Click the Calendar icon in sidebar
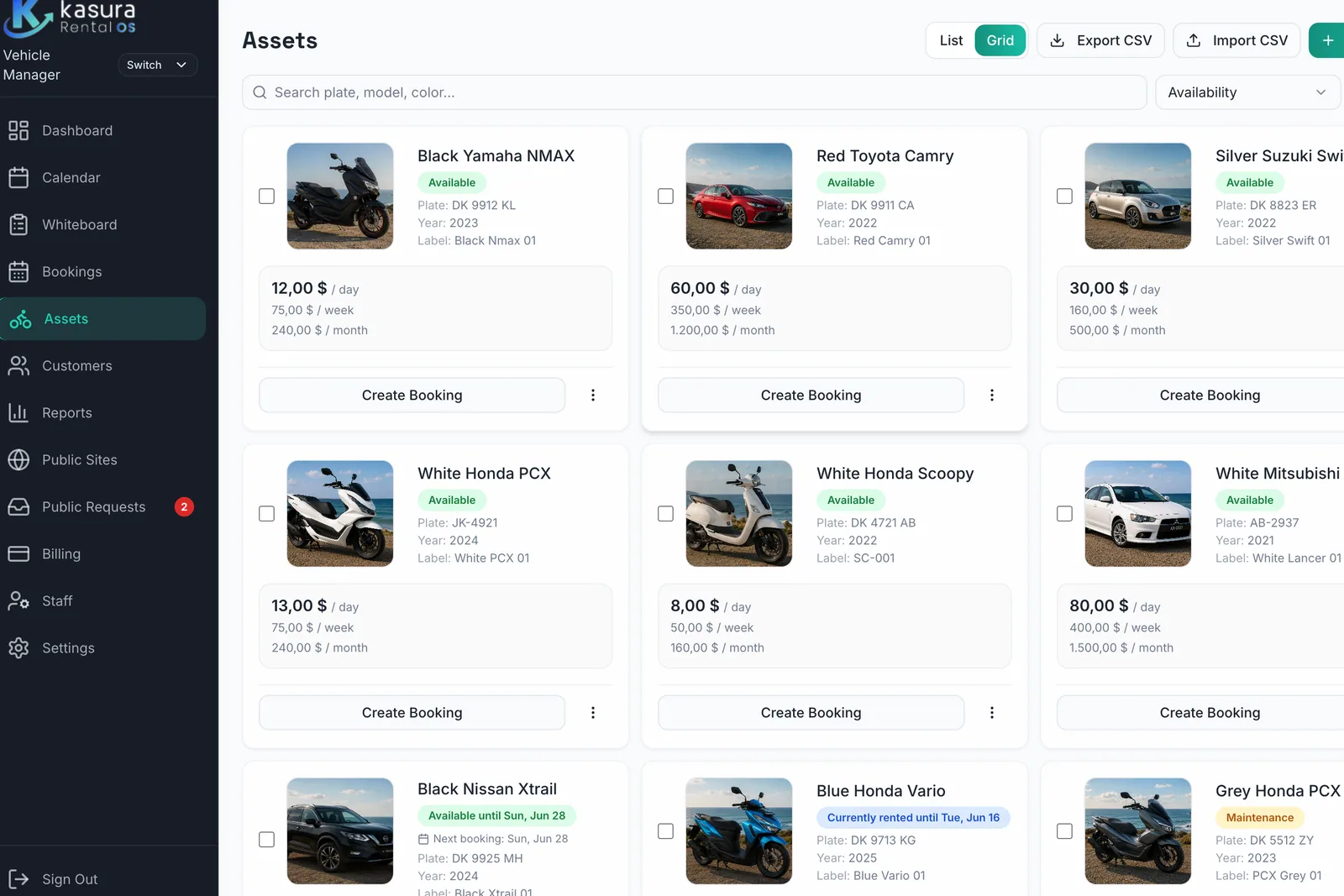This screenshot has height=896, width=1344. [18, 177]
